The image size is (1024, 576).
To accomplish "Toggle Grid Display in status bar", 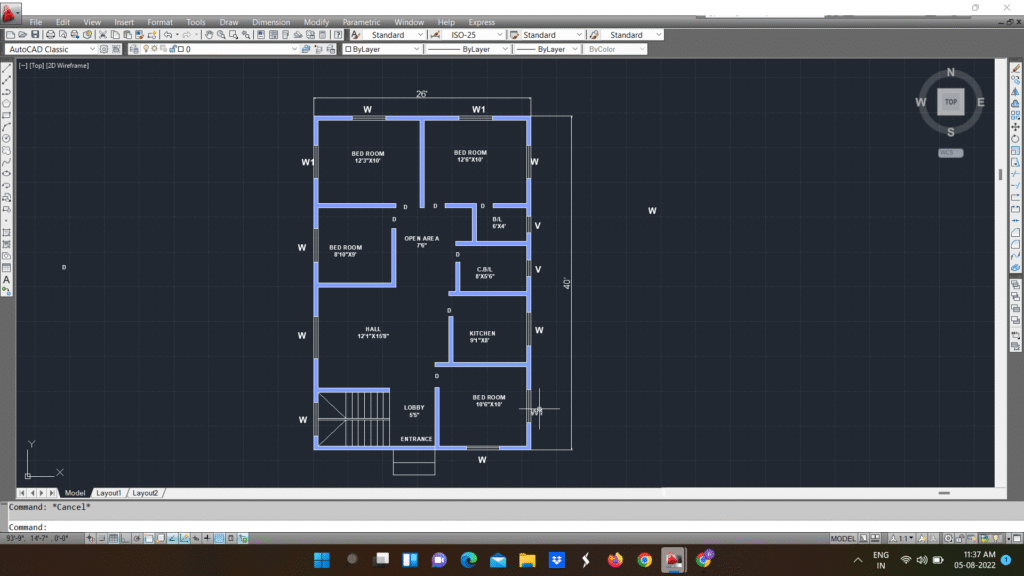I will (114, 538).
